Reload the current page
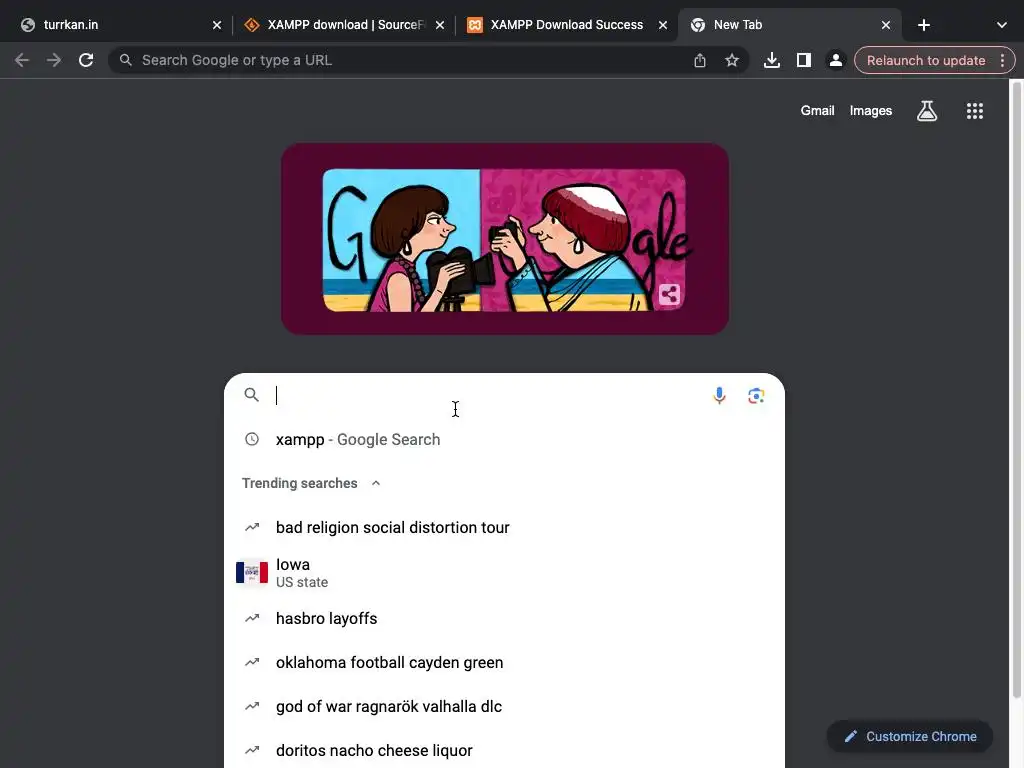The width and height of the screenshot is (1024, 768). click(86, 60)
